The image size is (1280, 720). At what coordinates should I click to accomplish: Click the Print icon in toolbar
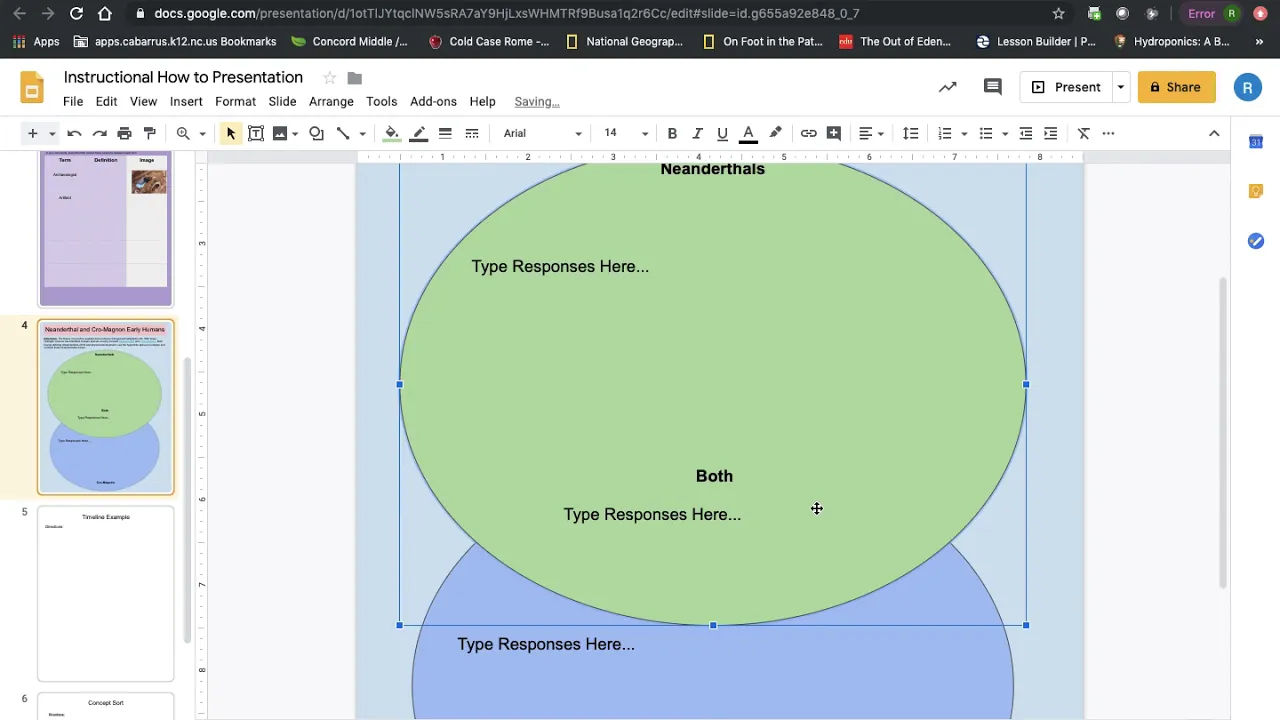[x=124, y=133]
